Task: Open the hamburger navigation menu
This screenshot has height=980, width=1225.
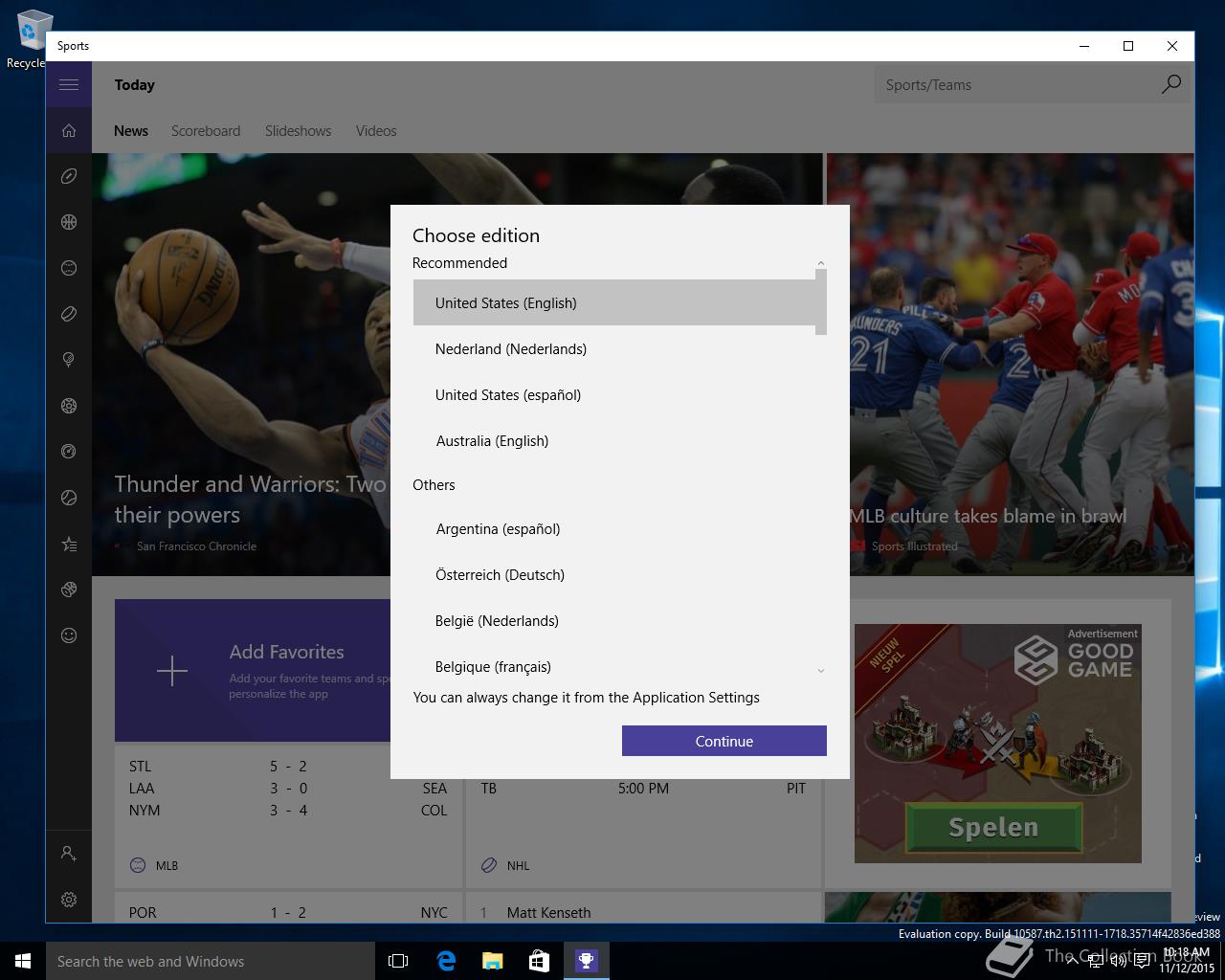Action: click(x=69, y=84)
